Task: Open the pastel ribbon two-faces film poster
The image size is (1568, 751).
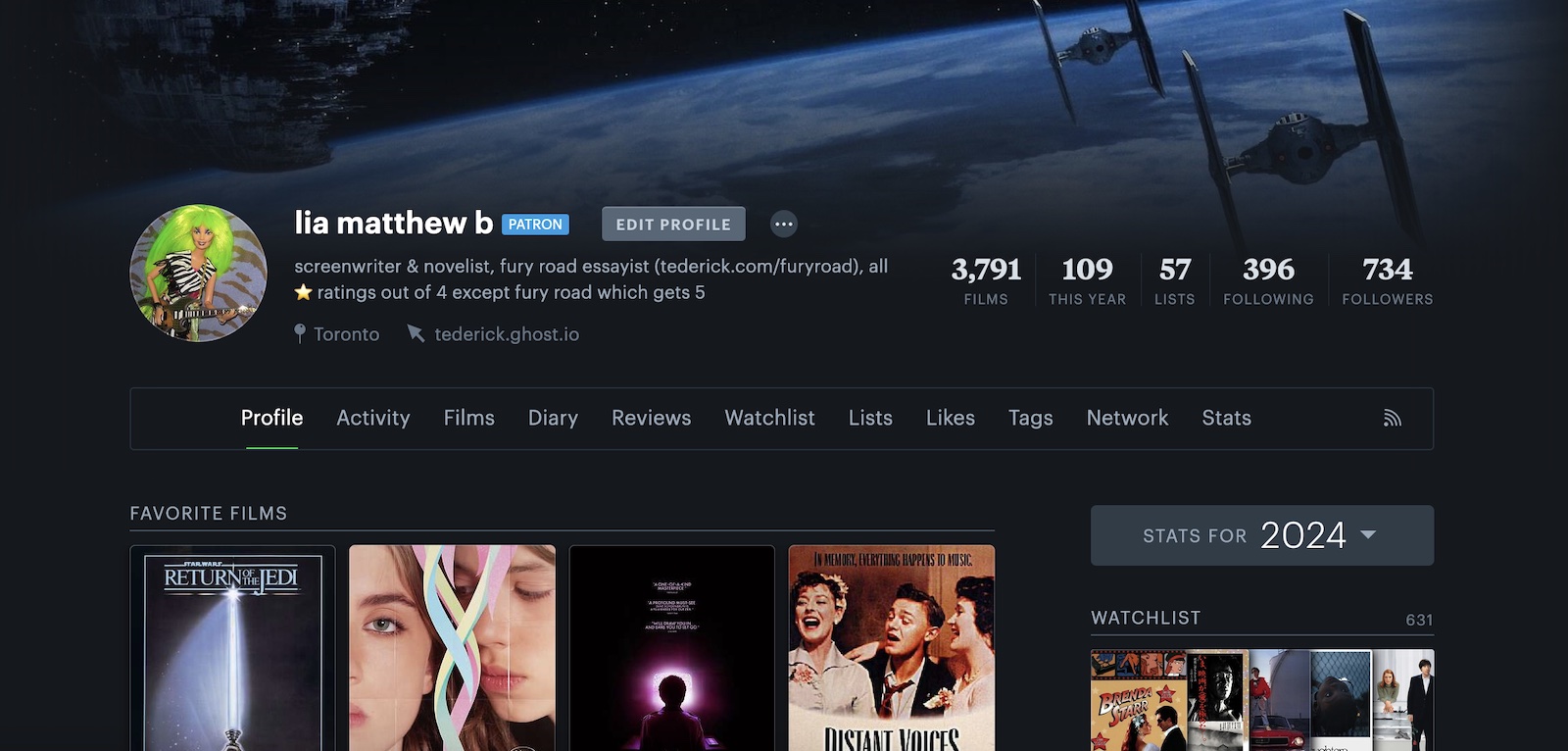Action: (x=452, y=648)
